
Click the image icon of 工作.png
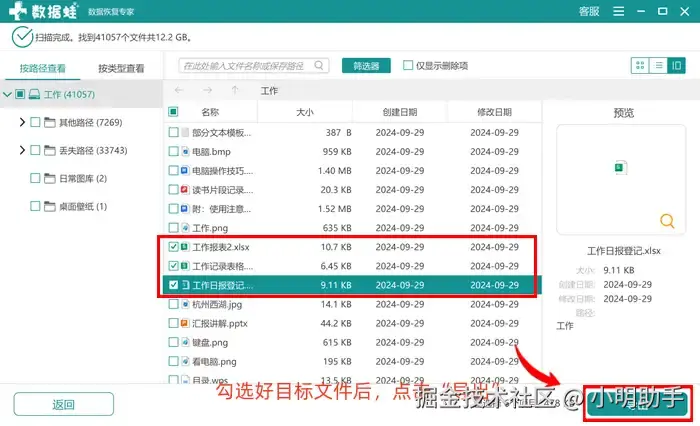click(x=185, y=228)
